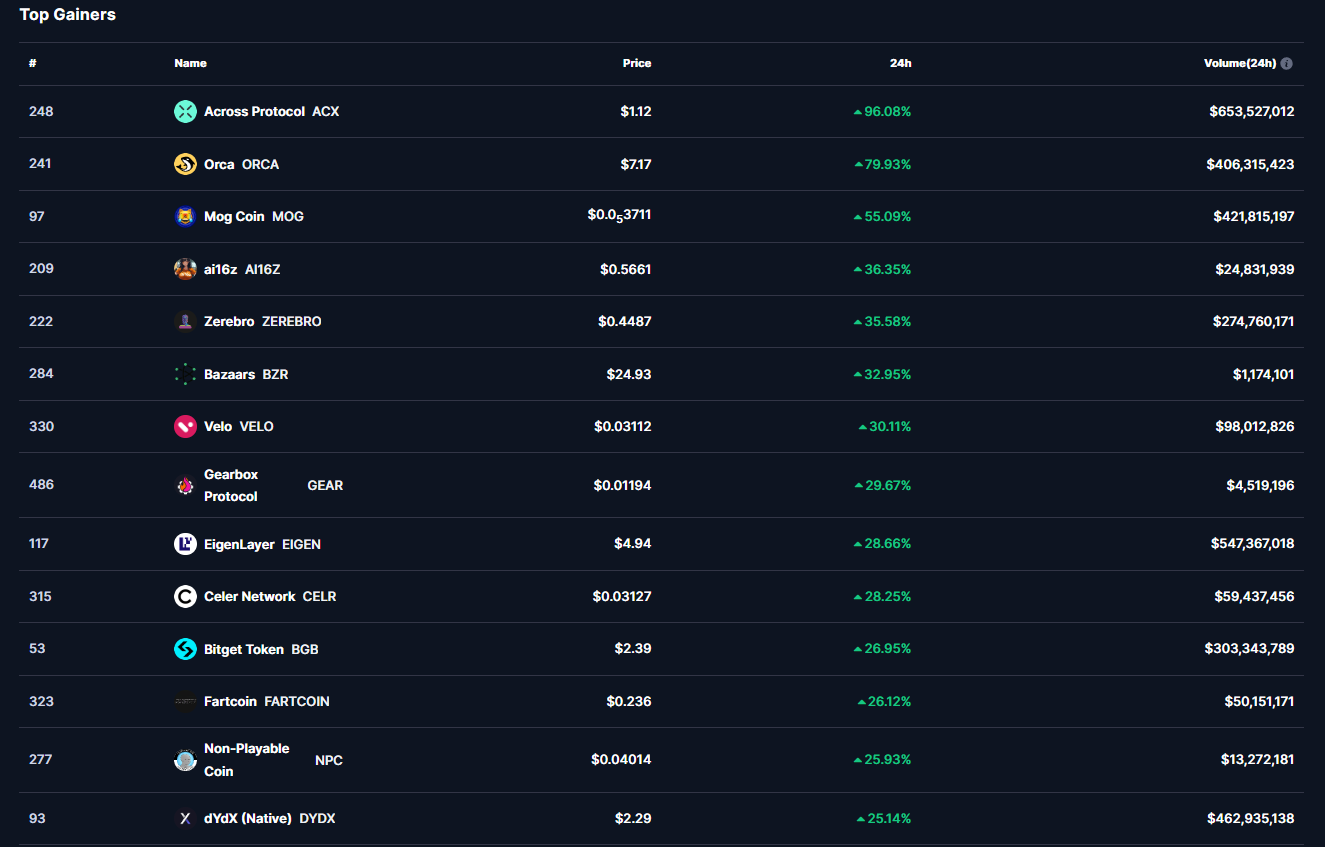Image resolution: width=1325 pixels, height=847 pixels.
Task: Click the dYdX (Native) logo icon
Action: pyautogui.click(x=185, y=819)
